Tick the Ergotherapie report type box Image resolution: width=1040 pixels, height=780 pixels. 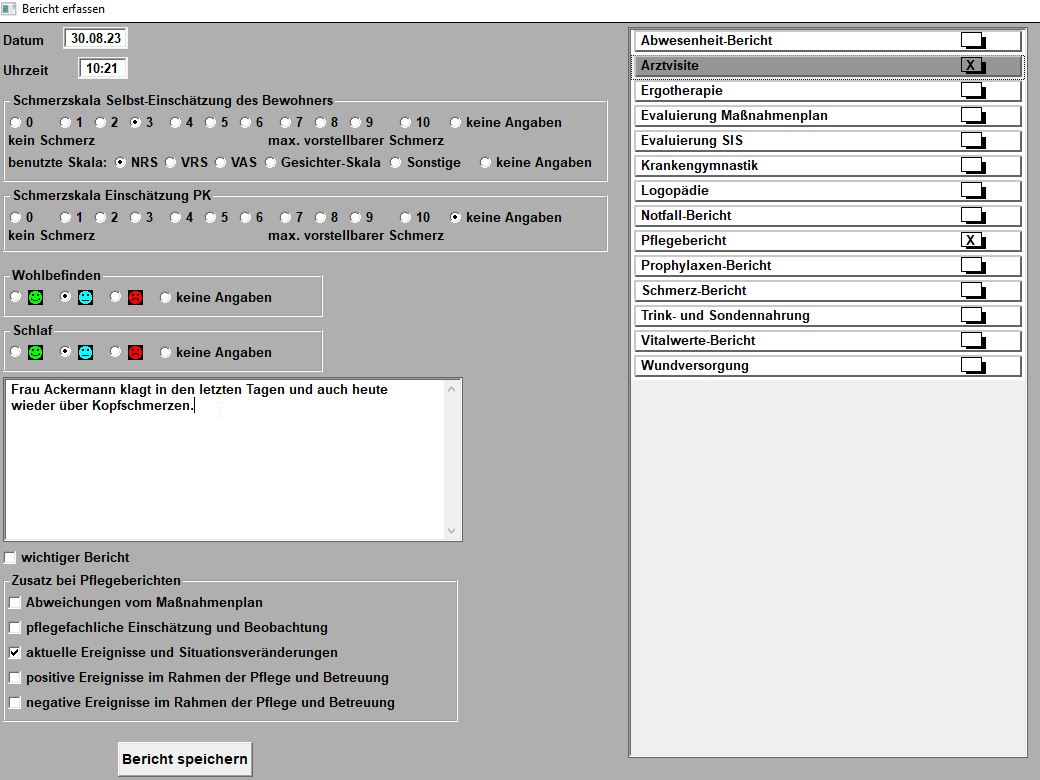tap(973, 90)
